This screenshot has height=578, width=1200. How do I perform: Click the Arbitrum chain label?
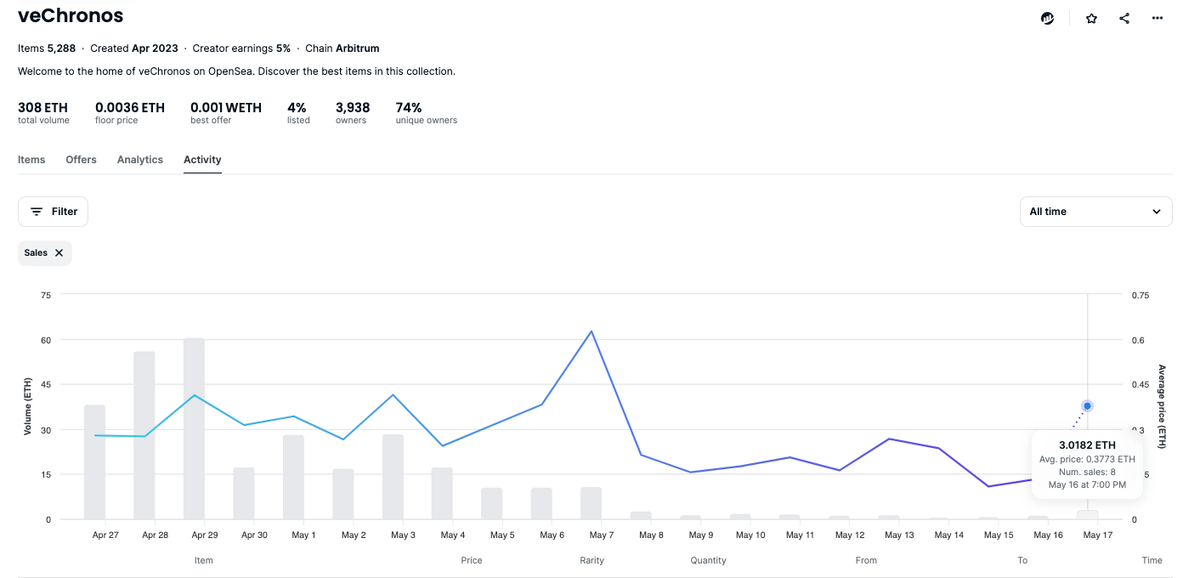(x=357, y=48)
